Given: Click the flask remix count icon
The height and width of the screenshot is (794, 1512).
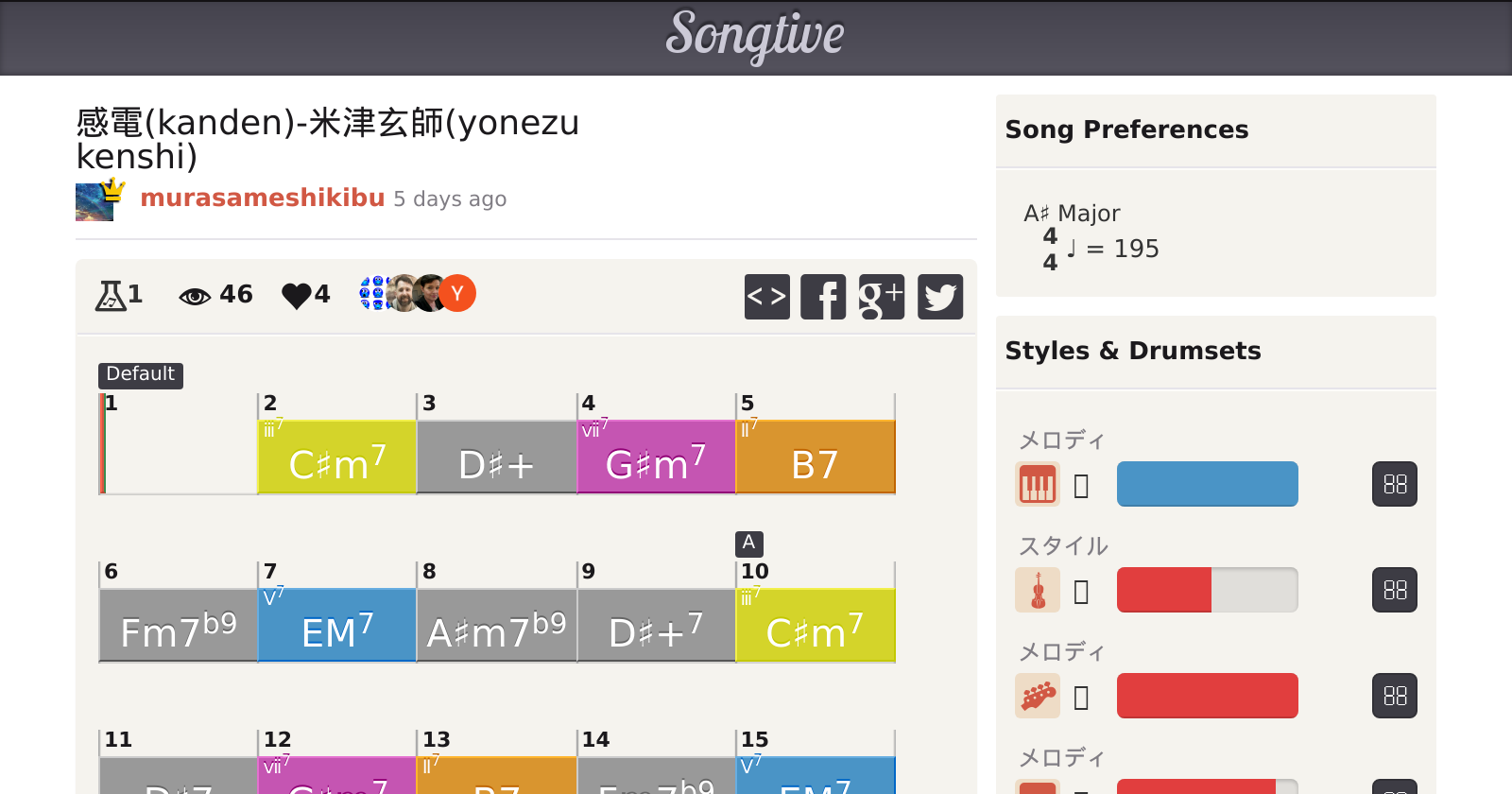Looking at the screenshot, I should coord(111,296).
